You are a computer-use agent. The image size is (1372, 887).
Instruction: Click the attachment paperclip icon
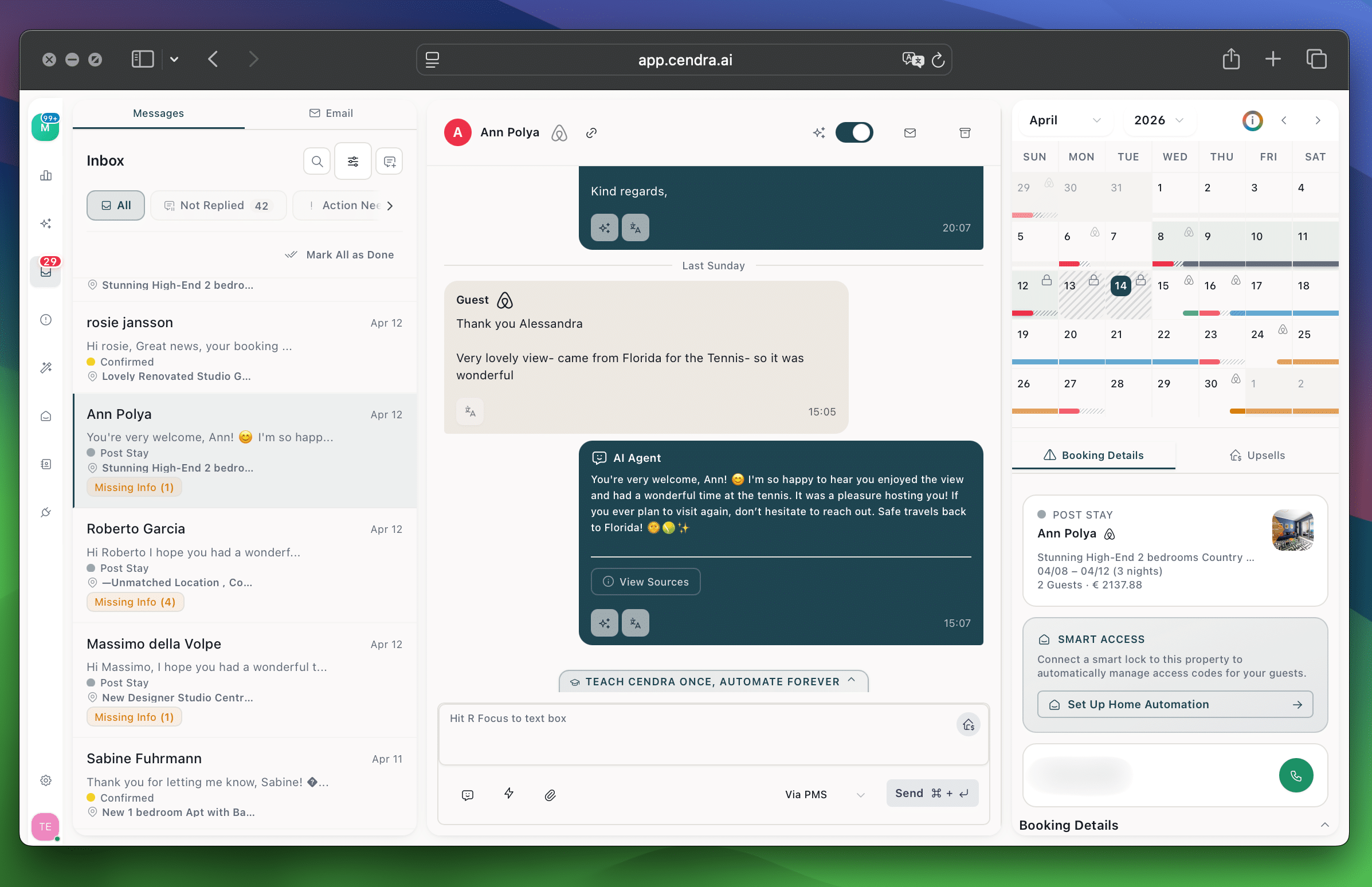click(x=550, y=795)
